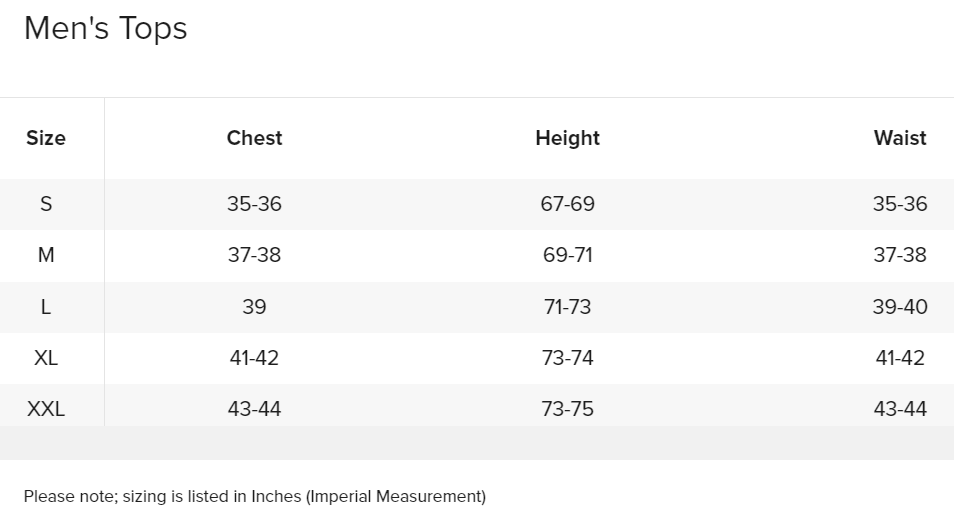Click the gray scrollbar strip below table
954x520 pixels.
pyautogui.click(x=477, y=443)
